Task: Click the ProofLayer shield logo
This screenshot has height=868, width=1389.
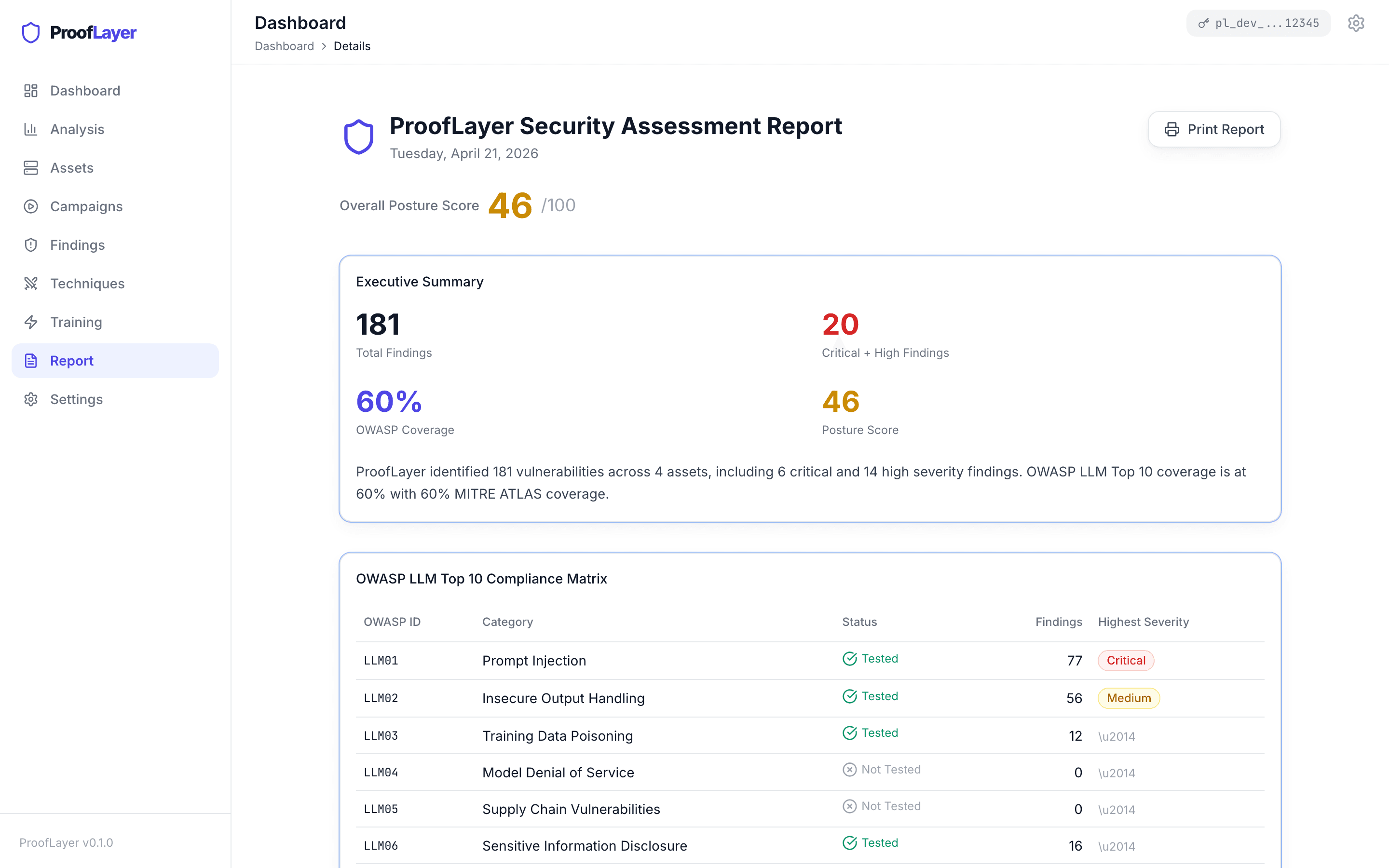Action: (x=30, y=32)
